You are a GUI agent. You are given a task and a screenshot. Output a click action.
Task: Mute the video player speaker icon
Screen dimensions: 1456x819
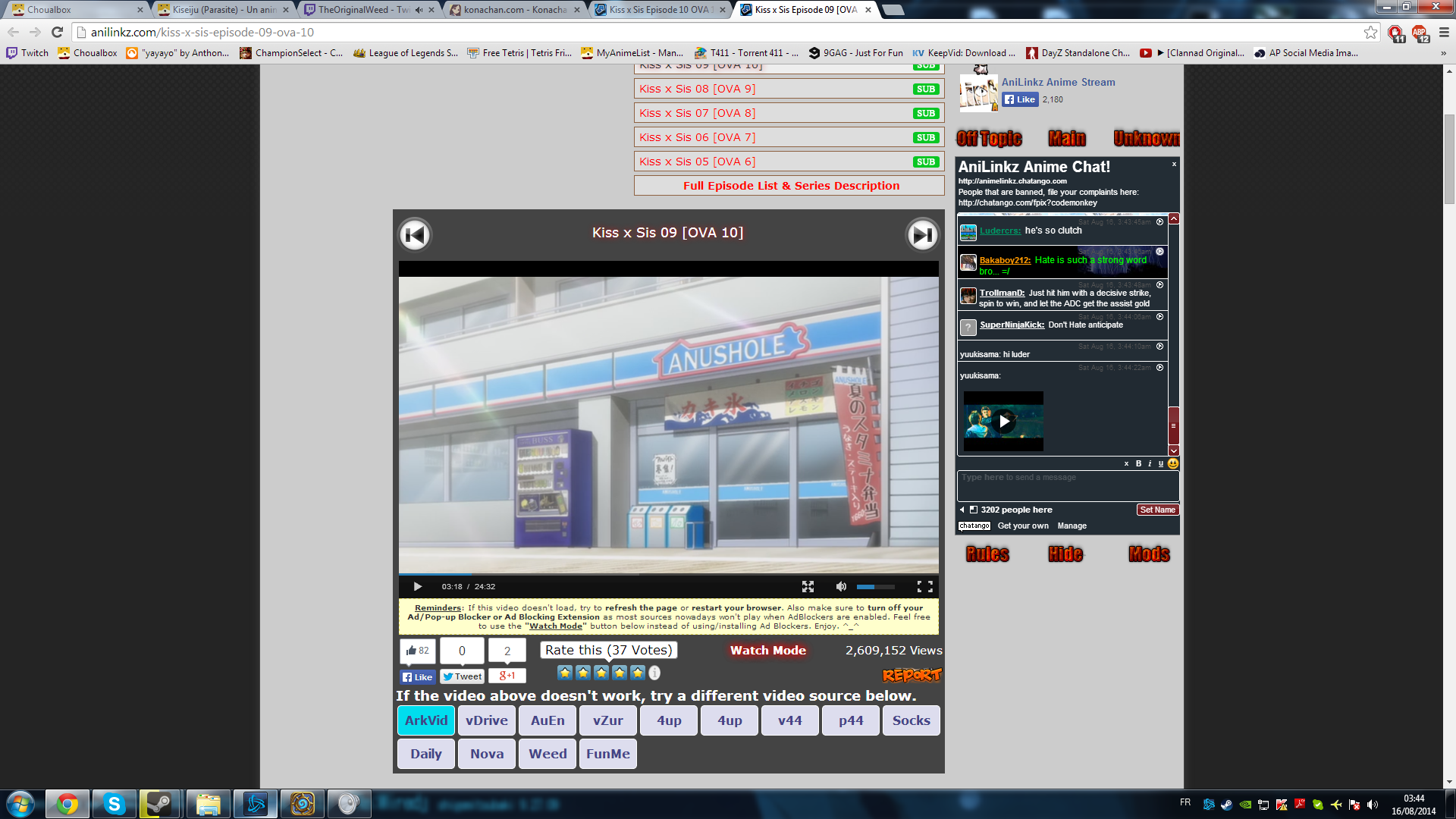(840, 586)
